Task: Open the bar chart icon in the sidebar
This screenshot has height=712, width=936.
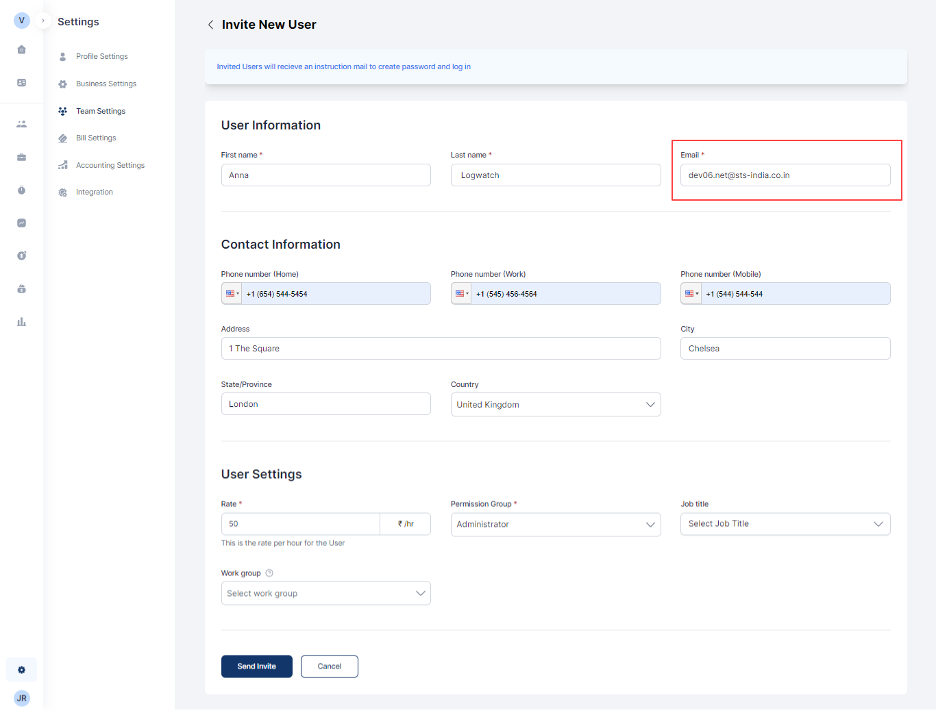Action: [21, 322]
